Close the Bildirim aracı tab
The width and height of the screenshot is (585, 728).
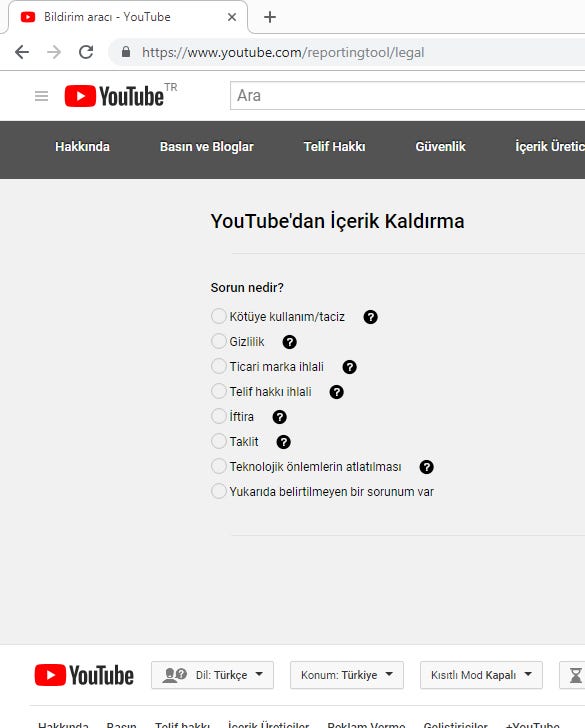232,17
